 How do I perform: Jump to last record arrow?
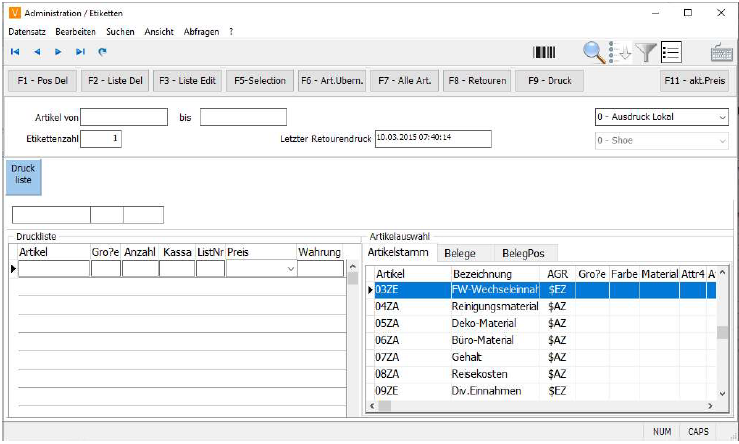(x=81, y=52)
